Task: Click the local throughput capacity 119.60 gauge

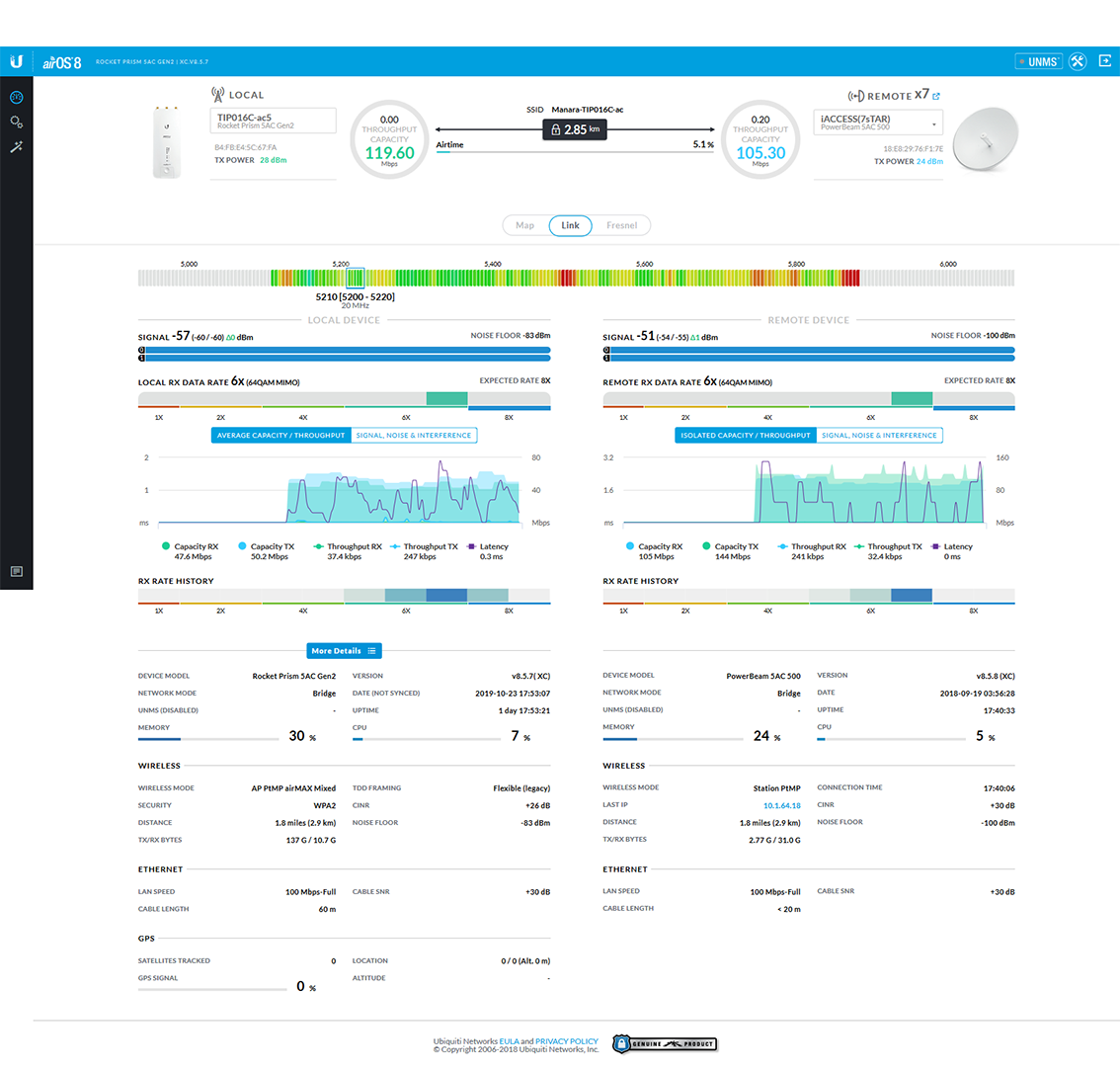Action: [389, 139]
